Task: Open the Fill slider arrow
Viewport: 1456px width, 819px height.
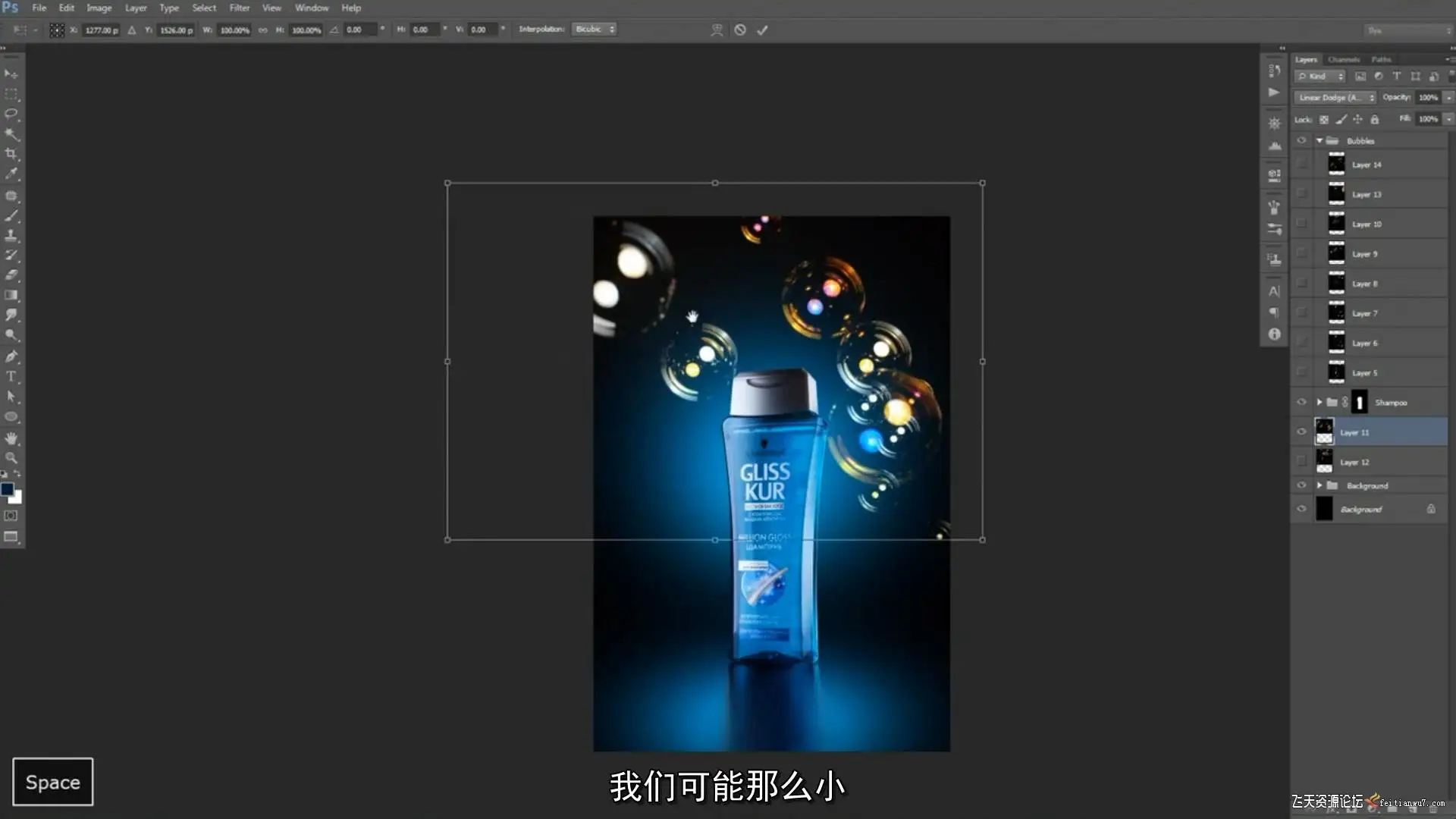Action: point(1448,119)
